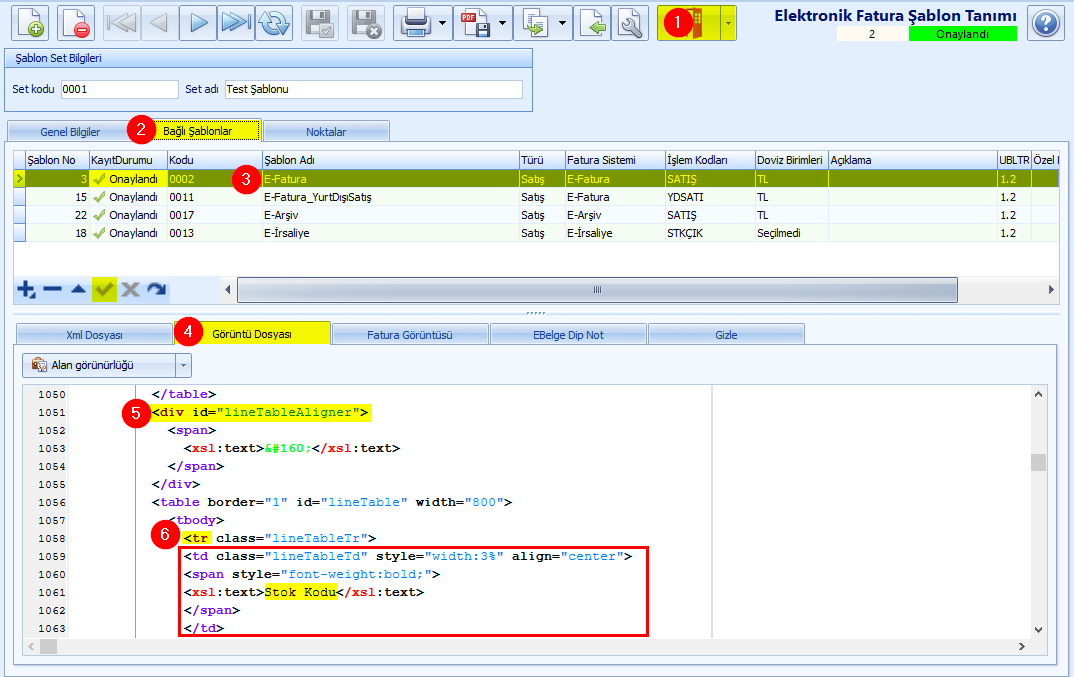This screenshot has width=1074, height=677.
Task: Open the exit button dropdown arrow
Action: click(728, 23)
